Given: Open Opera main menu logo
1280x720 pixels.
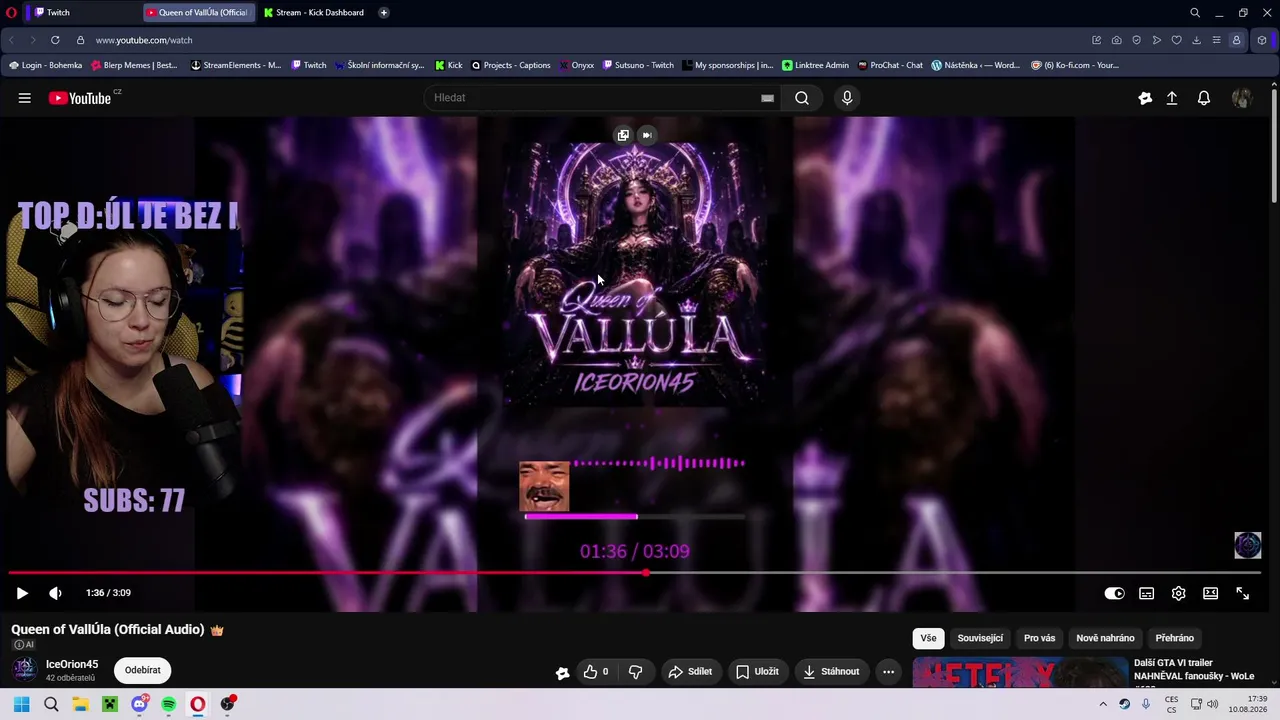Looking at the screenshot, I should pos(12,13).
